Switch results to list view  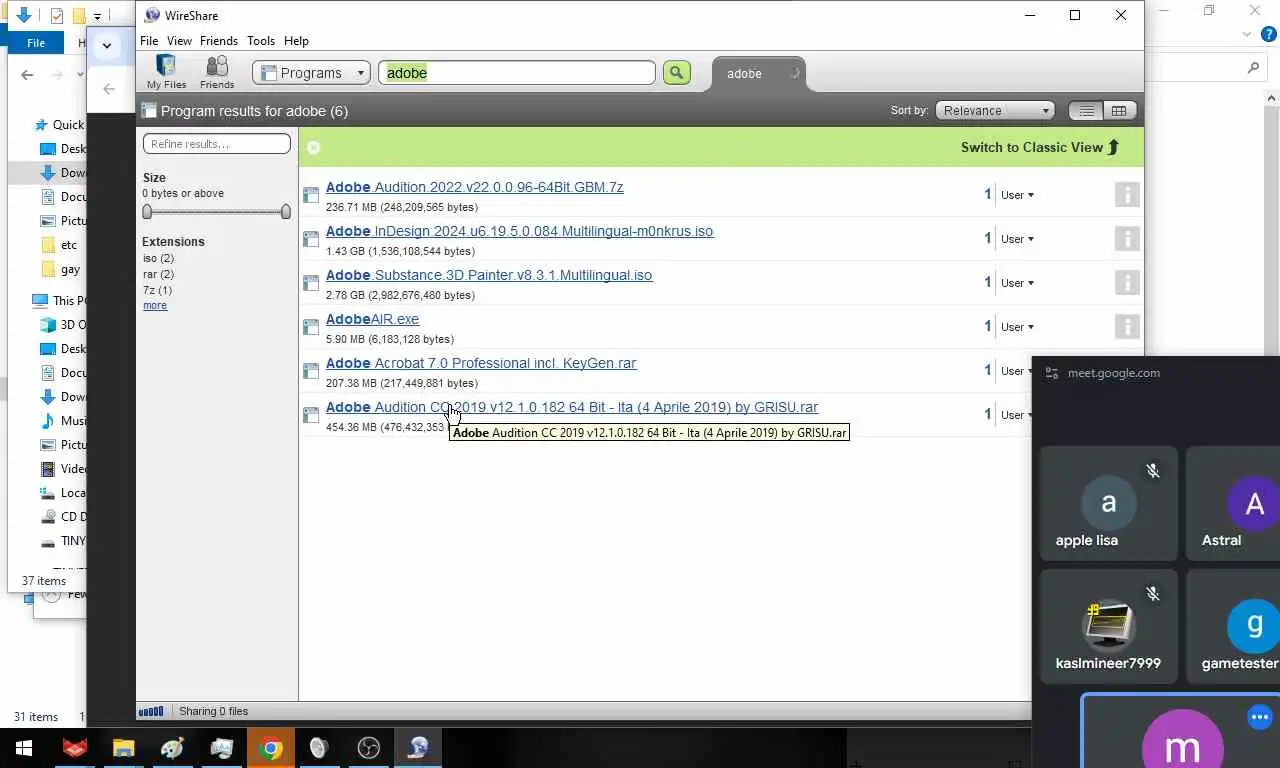1086,111
